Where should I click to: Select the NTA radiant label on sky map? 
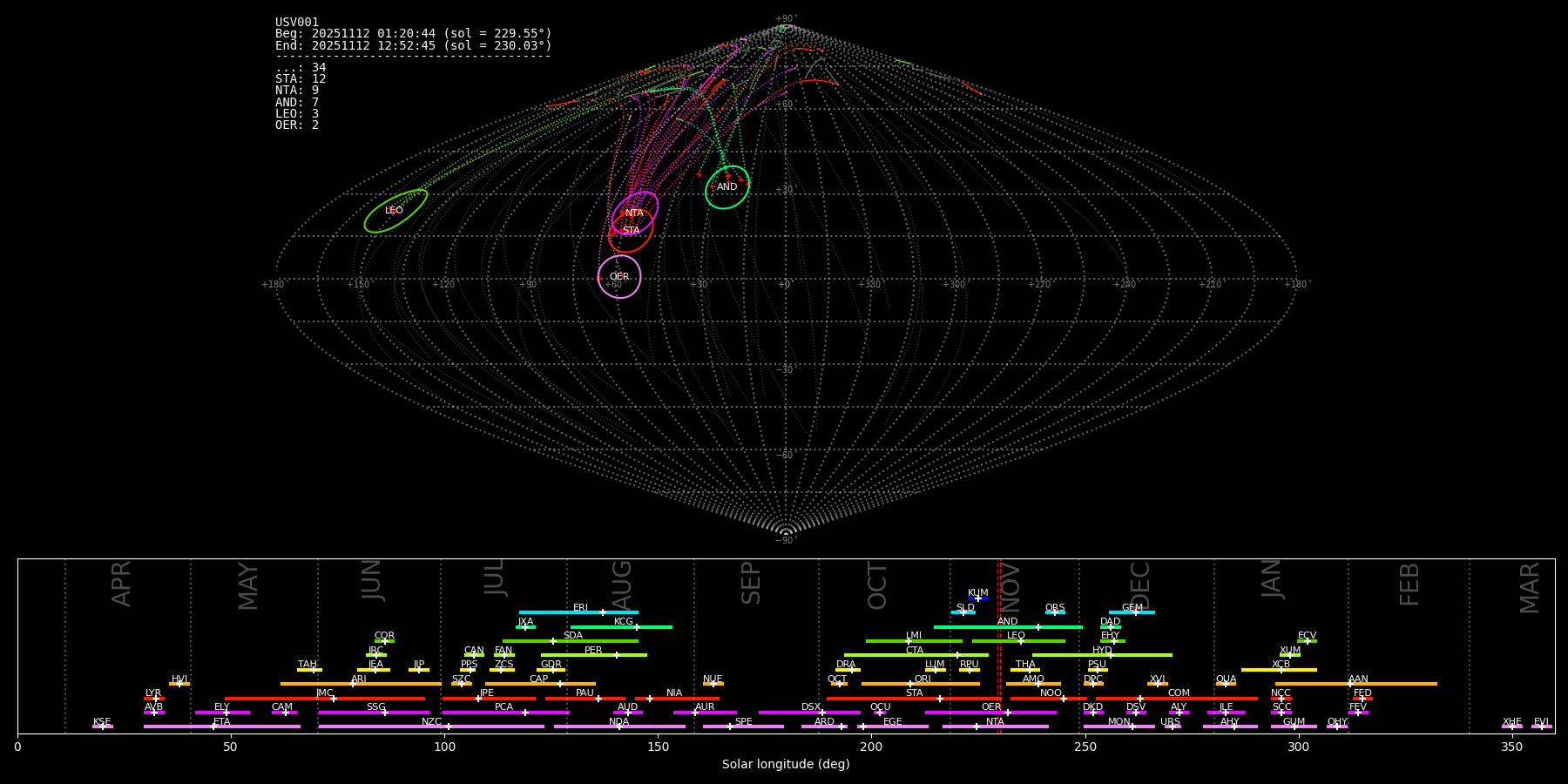point(634,213)
